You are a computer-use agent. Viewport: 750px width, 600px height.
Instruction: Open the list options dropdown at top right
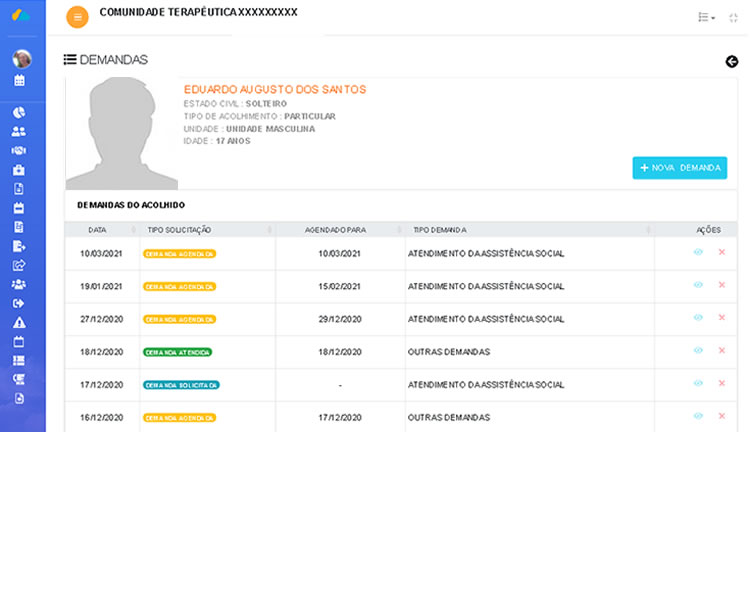click(706, 18)
